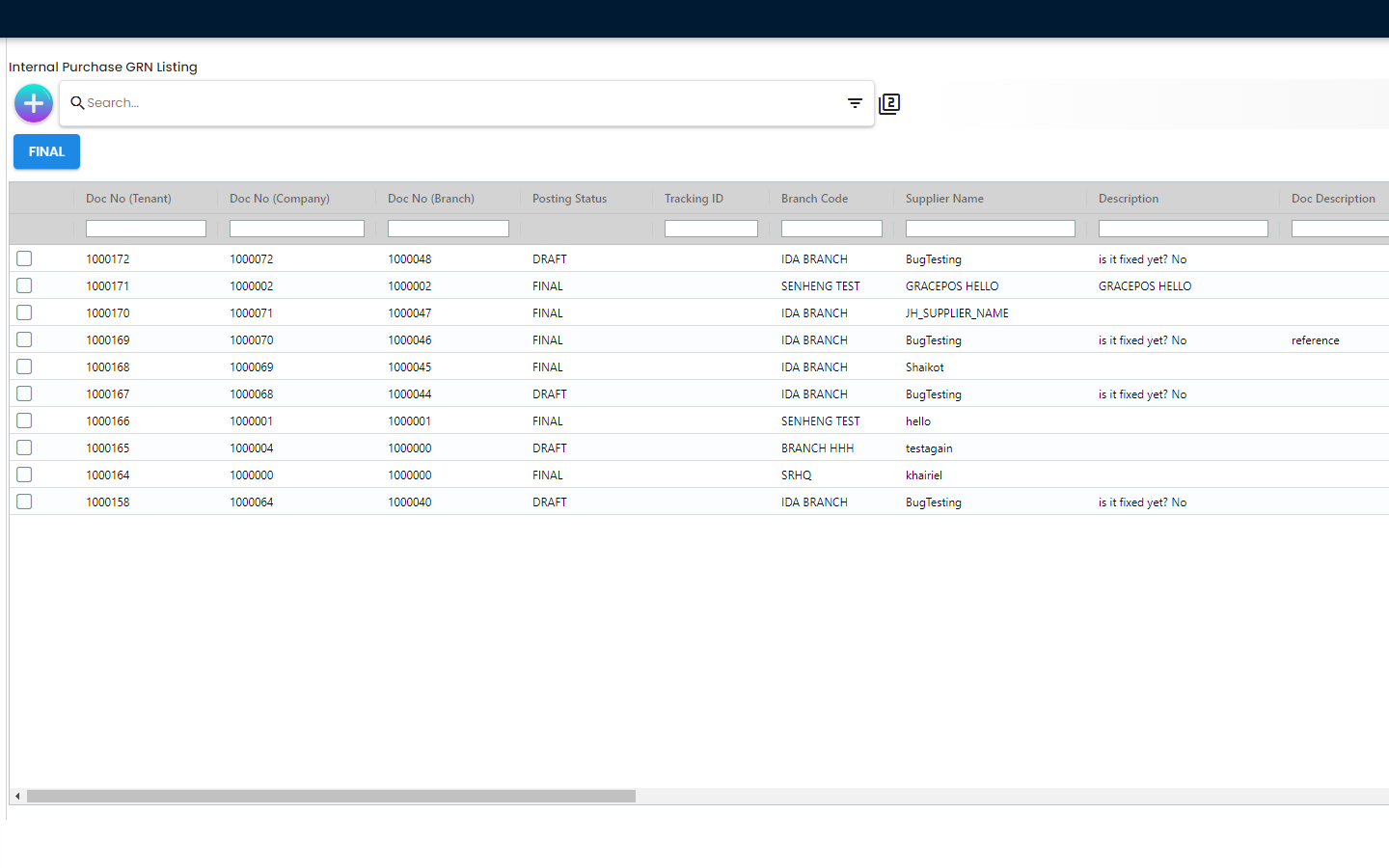Click the search magnifier icon

(x=77, y=103)
